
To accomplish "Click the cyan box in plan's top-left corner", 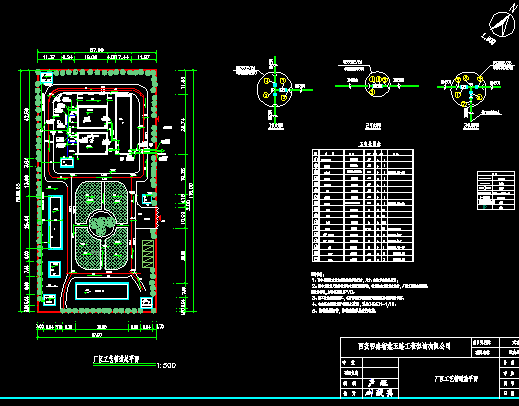I will [x=47, y=78].
